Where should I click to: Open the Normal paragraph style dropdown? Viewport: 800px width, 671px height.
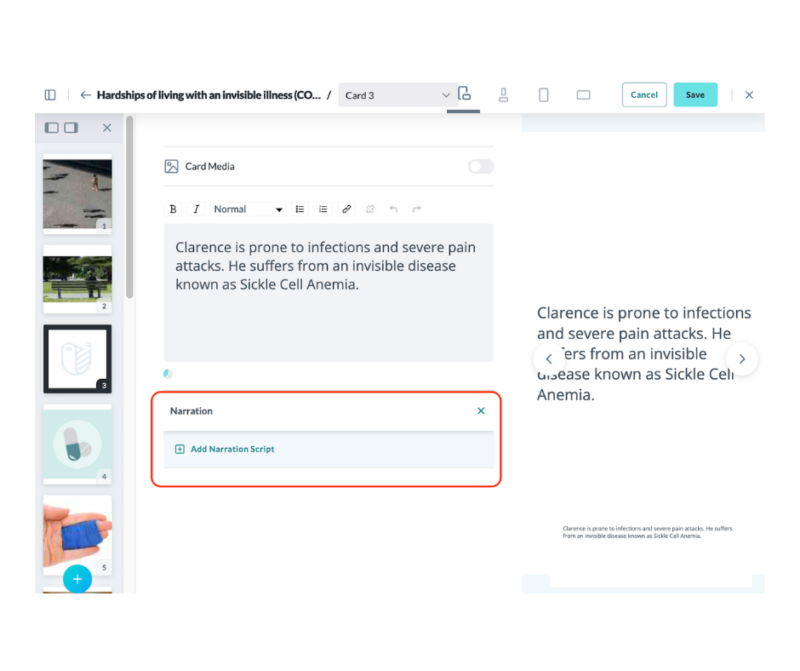(x=245, y=209)
